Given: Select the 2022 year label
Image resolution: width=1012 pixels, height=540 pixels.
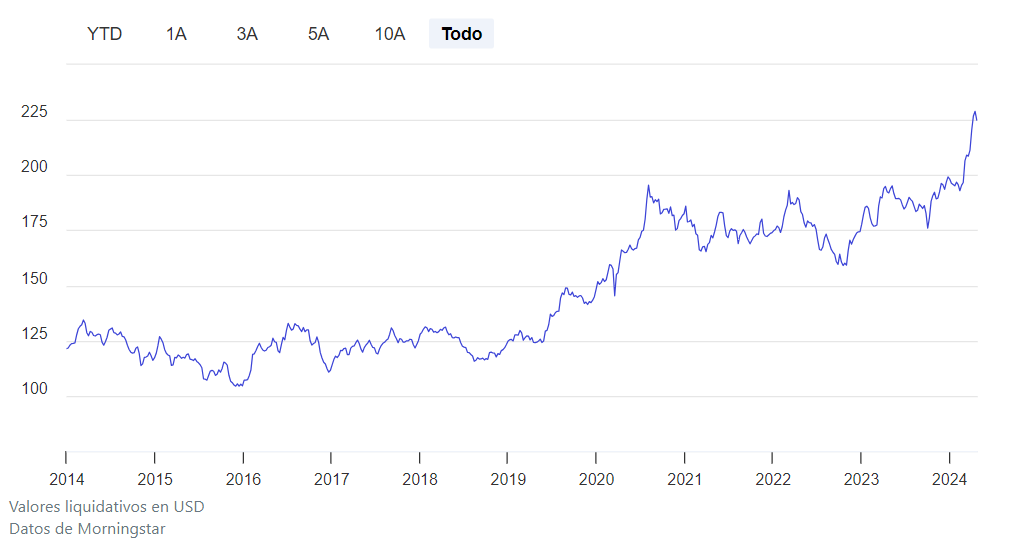Looking at the screenshot, I should point(773,479).
